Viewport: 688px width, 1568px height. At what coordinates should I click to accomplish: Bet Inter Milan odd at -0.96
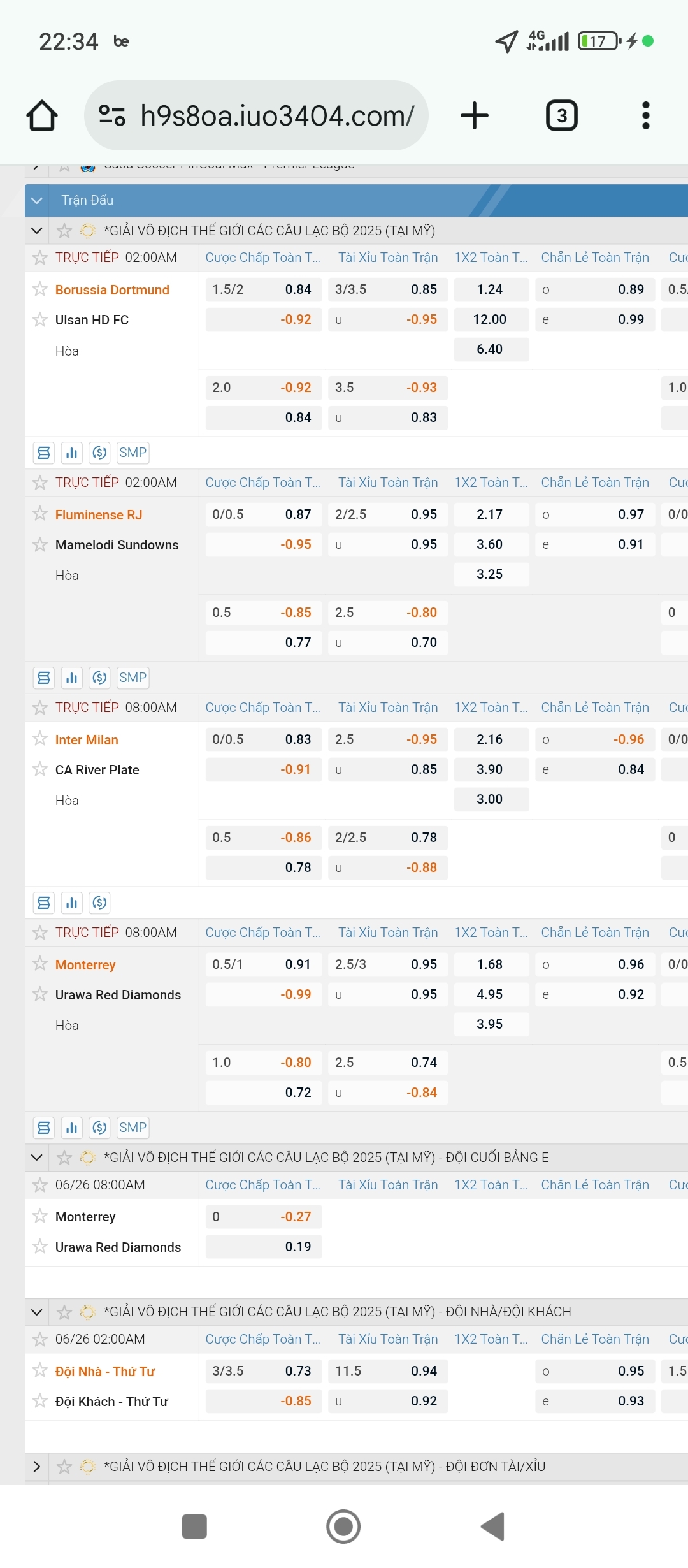pos(595,739)
